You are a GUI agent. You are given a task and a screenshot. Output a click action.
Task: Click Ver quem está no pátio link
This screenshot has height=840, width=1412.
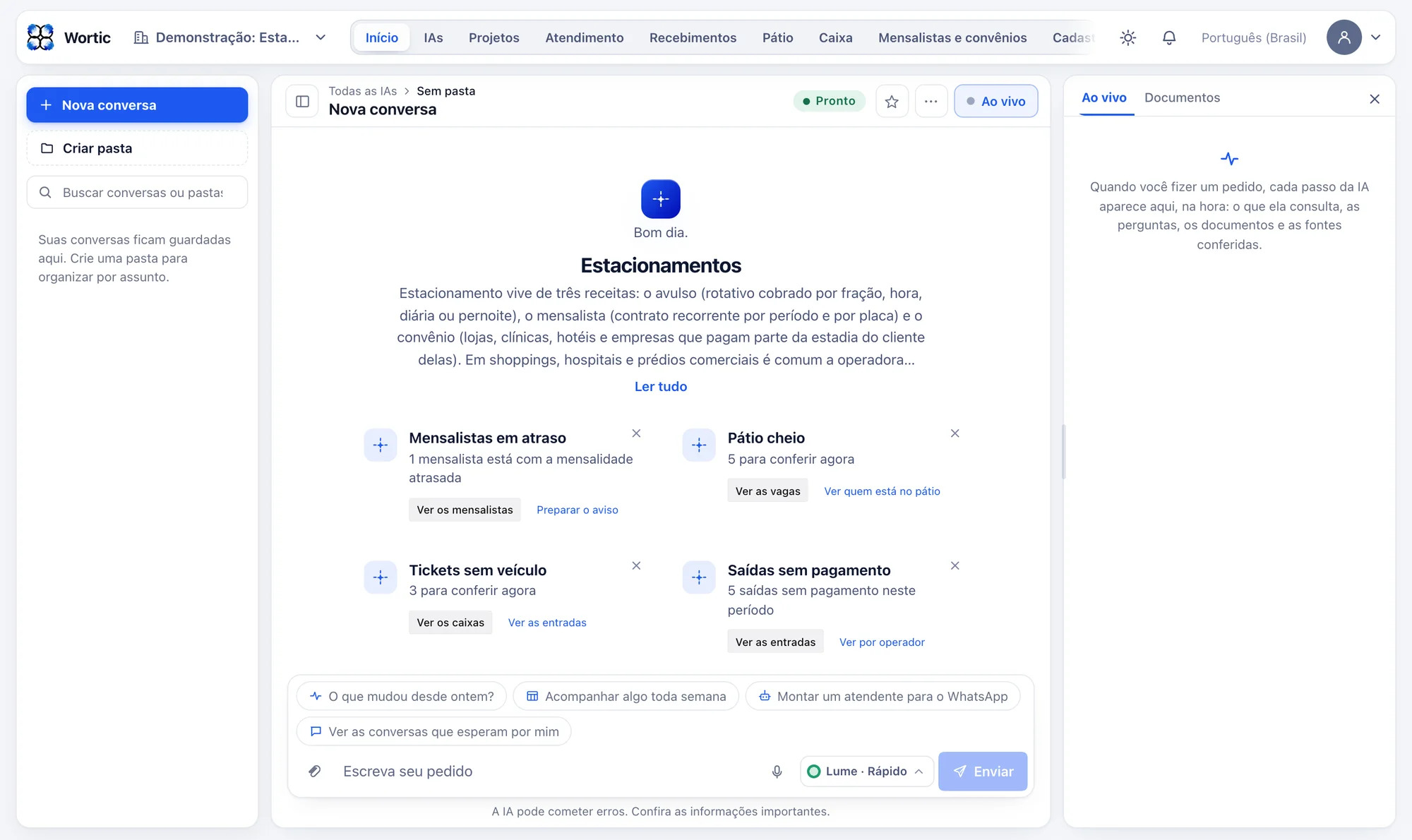(882, 491)
